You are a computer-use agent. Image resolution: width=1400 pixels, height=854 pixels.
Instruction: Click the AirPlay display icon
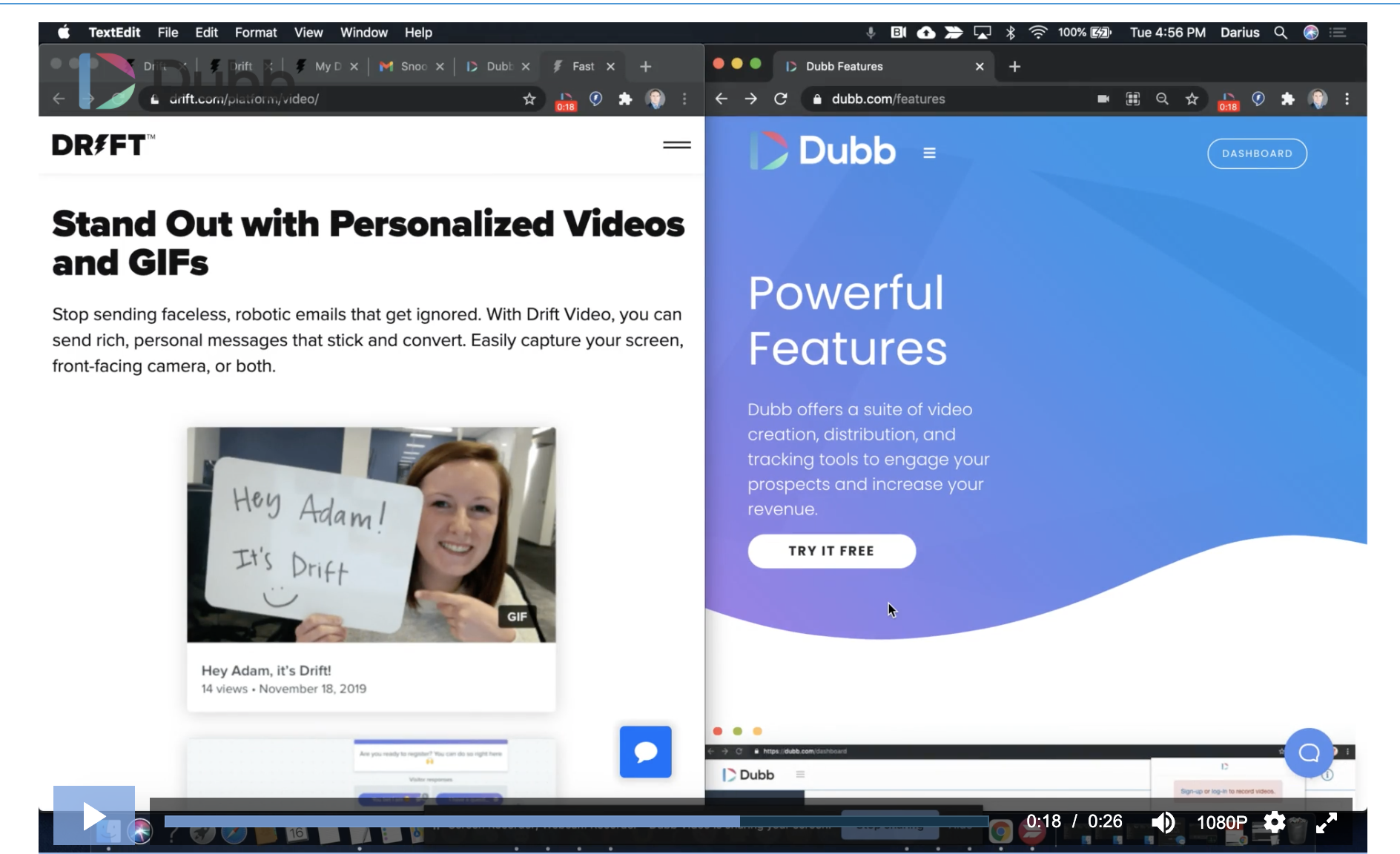click(x=983, y=32)
